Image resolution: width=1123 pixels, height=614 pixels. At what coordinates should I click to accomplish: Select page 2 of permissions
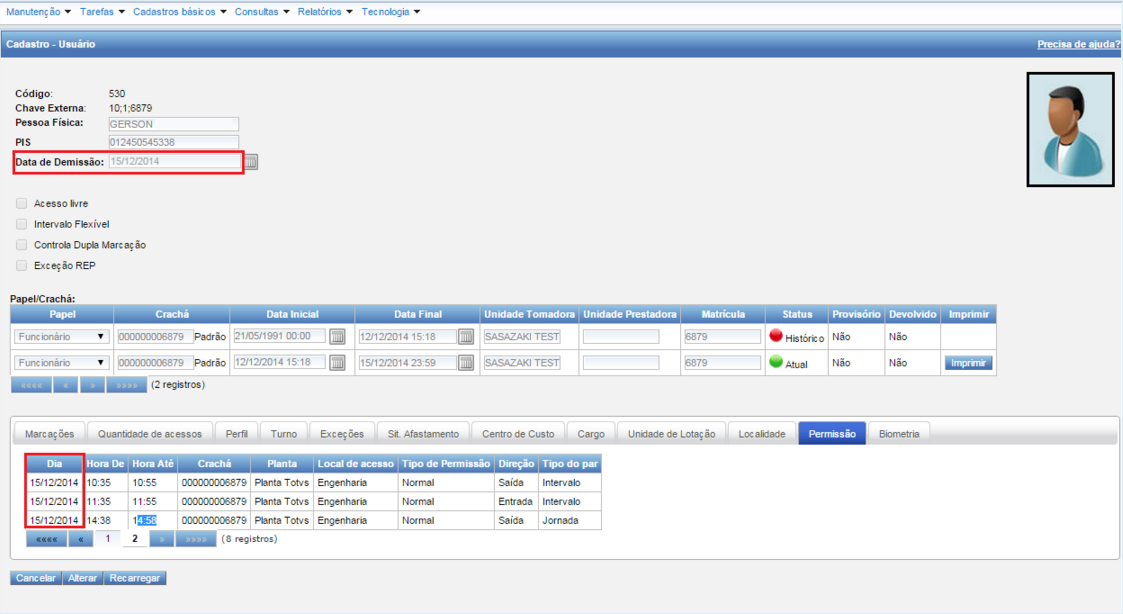pos(135,539)
